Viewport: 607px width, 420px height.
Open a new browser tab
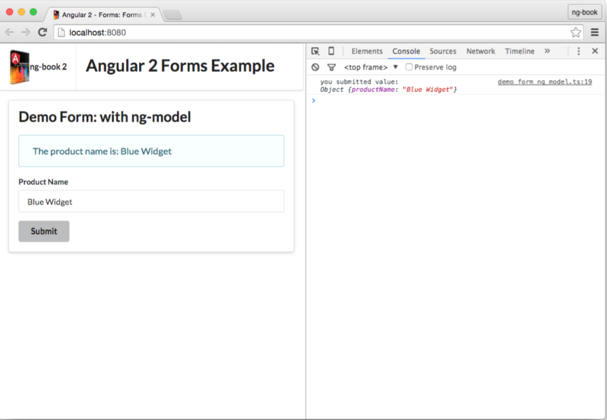[x=173, y=15]
